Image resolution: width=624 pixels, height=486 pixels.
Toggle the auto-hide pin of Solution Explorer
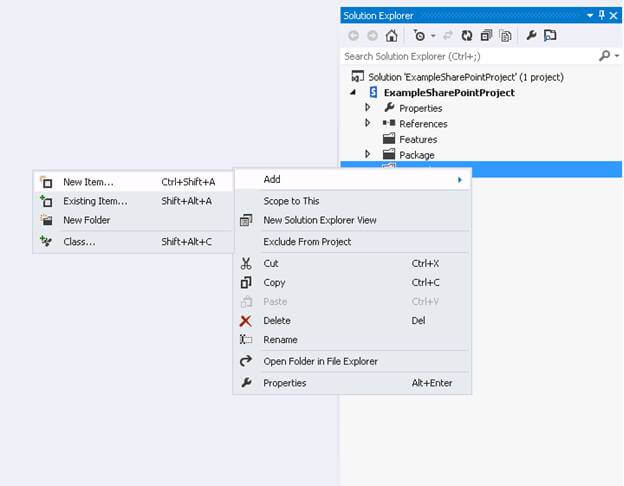pyautogui.click(x=602, y=16)
